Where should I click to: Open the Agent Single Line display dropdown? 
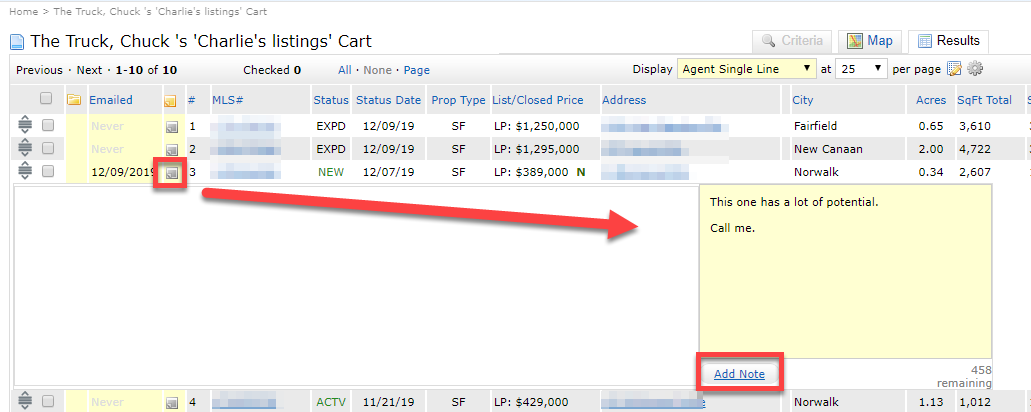pyautogui.click(x=747, y=69)
